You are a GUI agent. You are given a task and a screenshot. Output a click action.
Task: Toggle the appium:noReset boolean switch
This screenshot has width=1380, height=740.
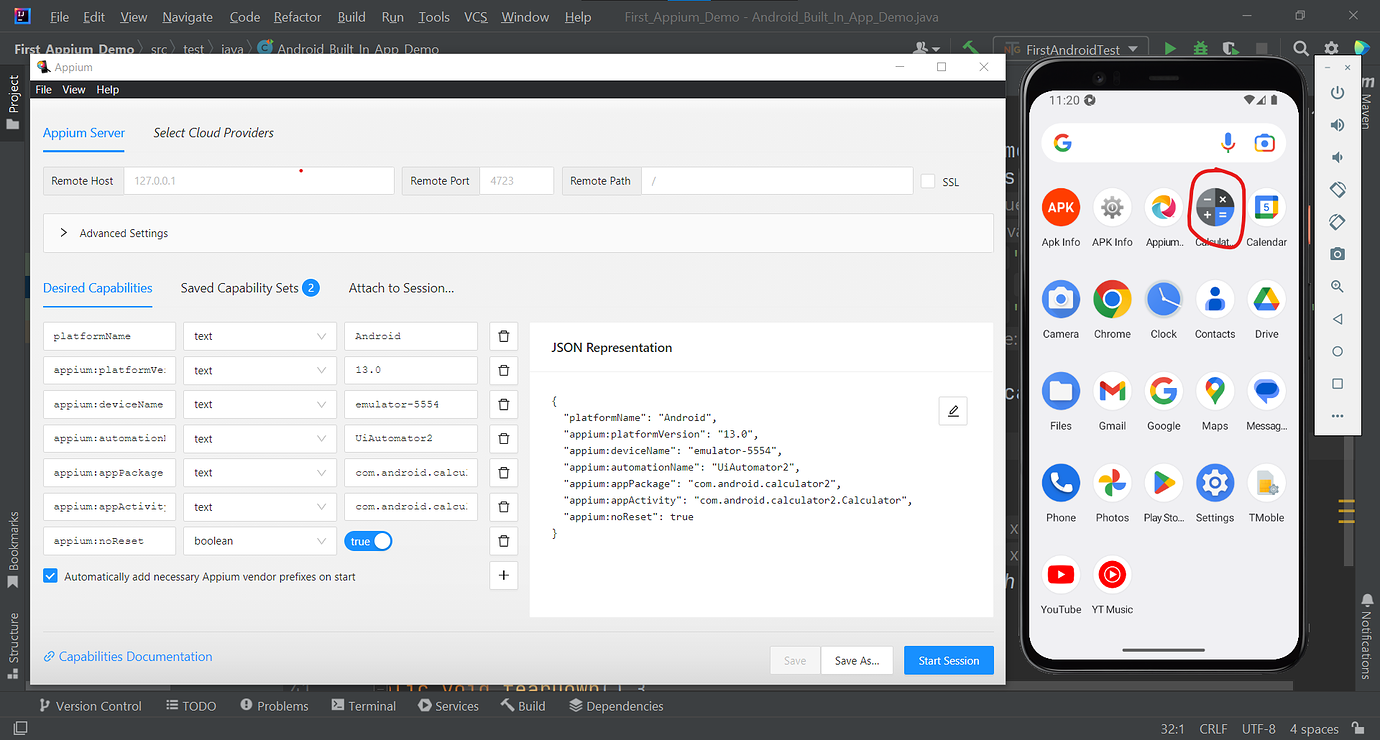click(368, 540)
